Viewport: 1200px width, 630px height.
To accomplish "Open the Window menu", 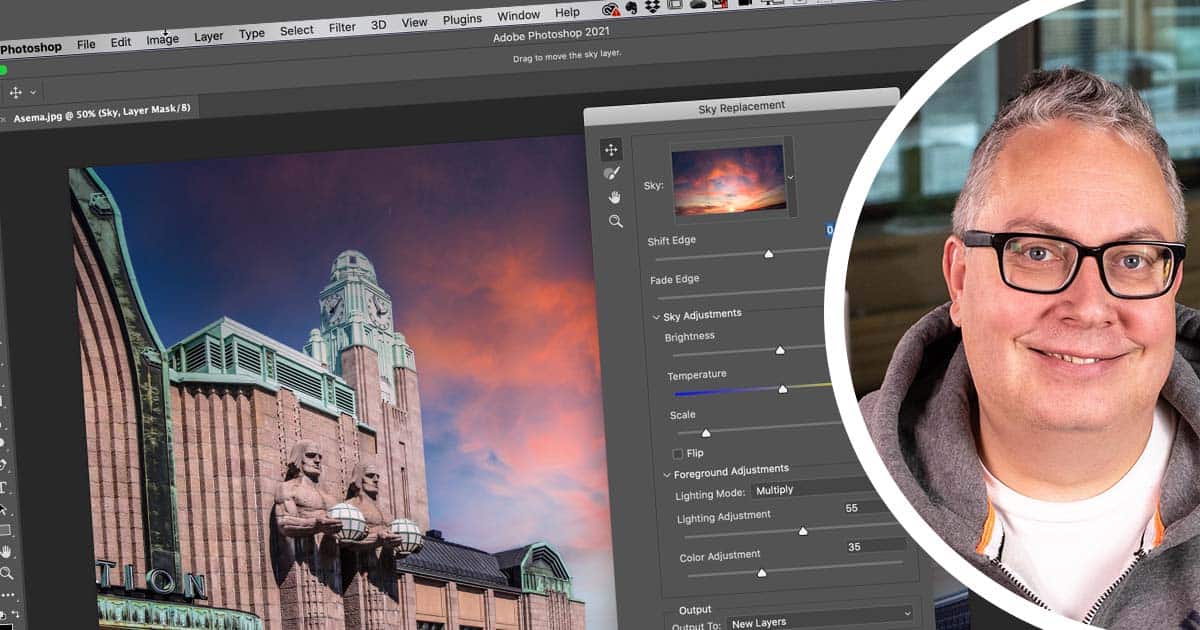I will point(518,15).
